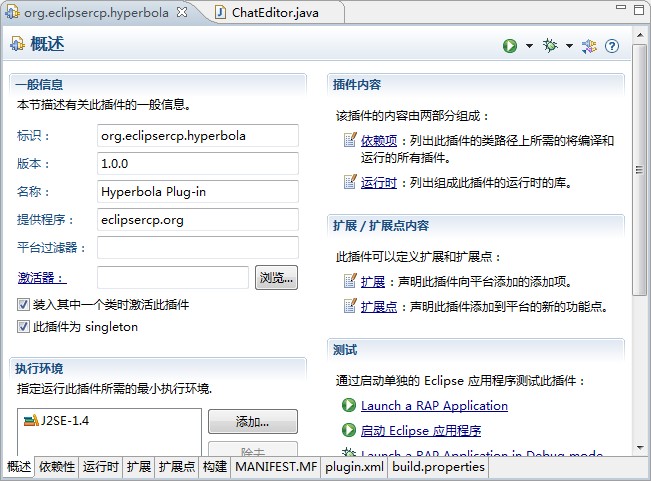Open the Run launch dropdown arrow
The width and height of the screenshot is (651, 481).
529,46
